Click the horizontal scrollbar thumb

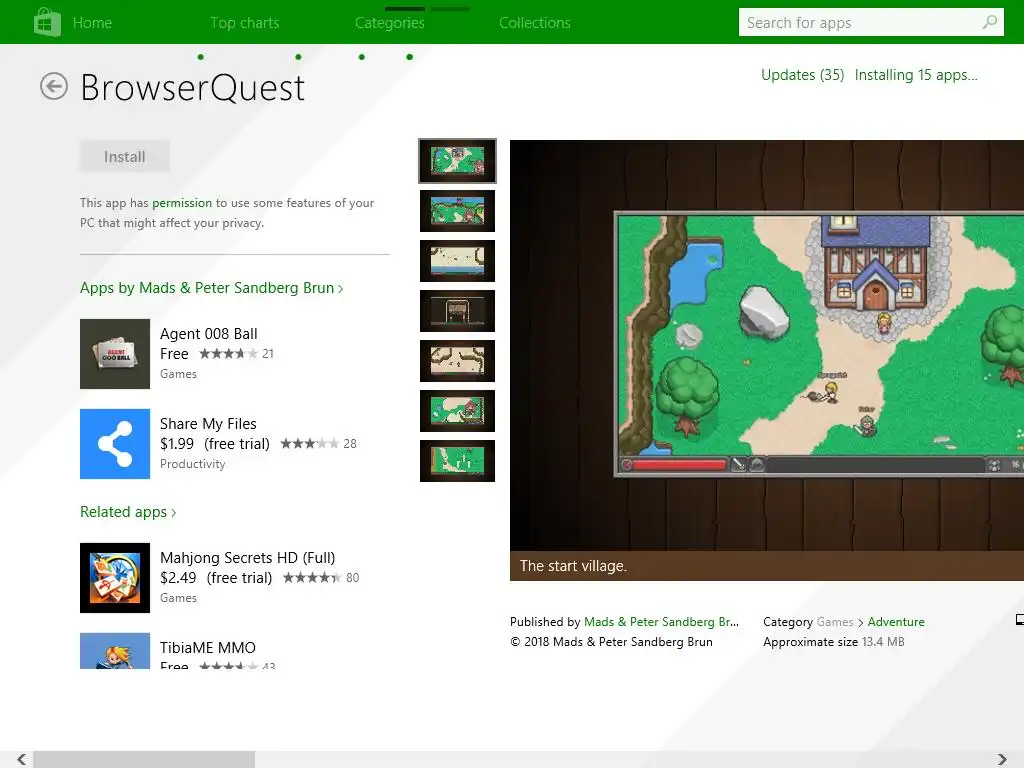144,759
